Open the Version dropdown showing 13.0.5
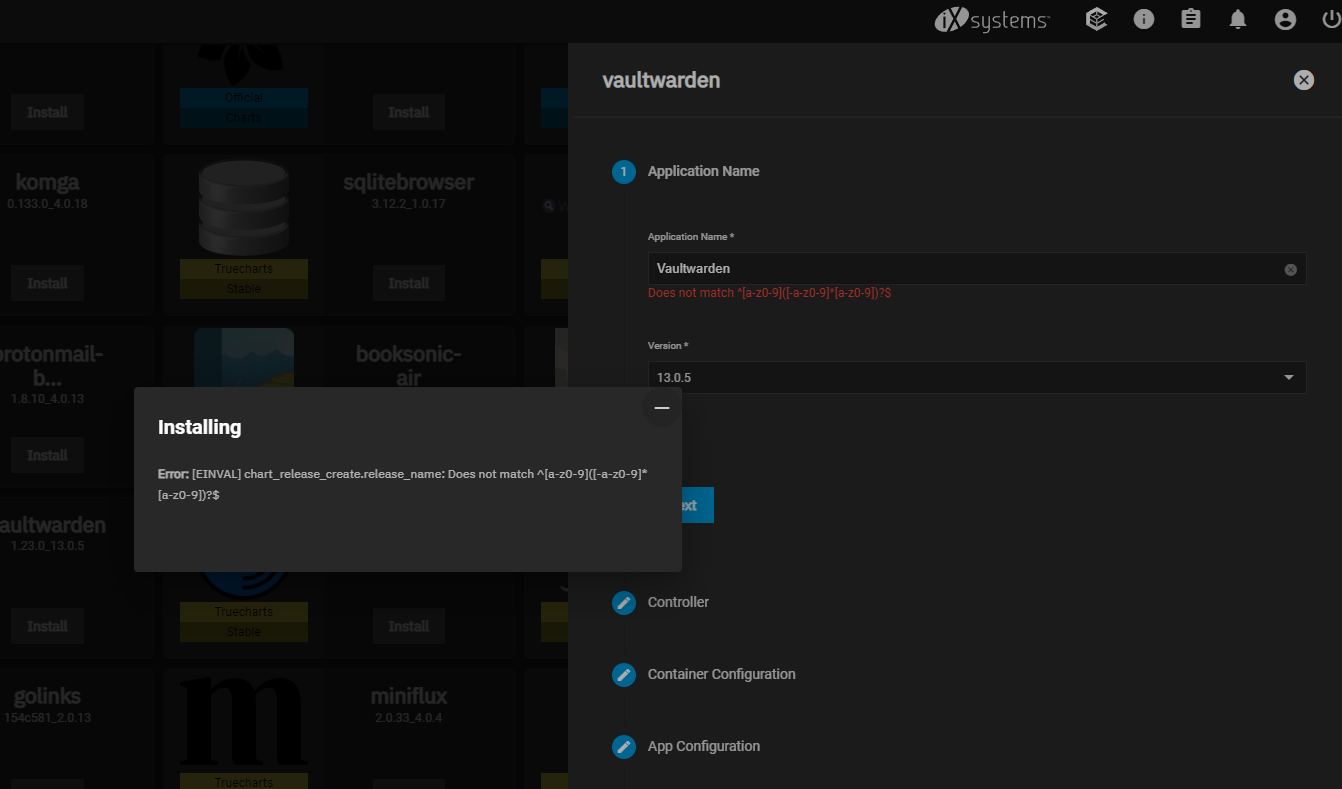 (x=977, y=377)
